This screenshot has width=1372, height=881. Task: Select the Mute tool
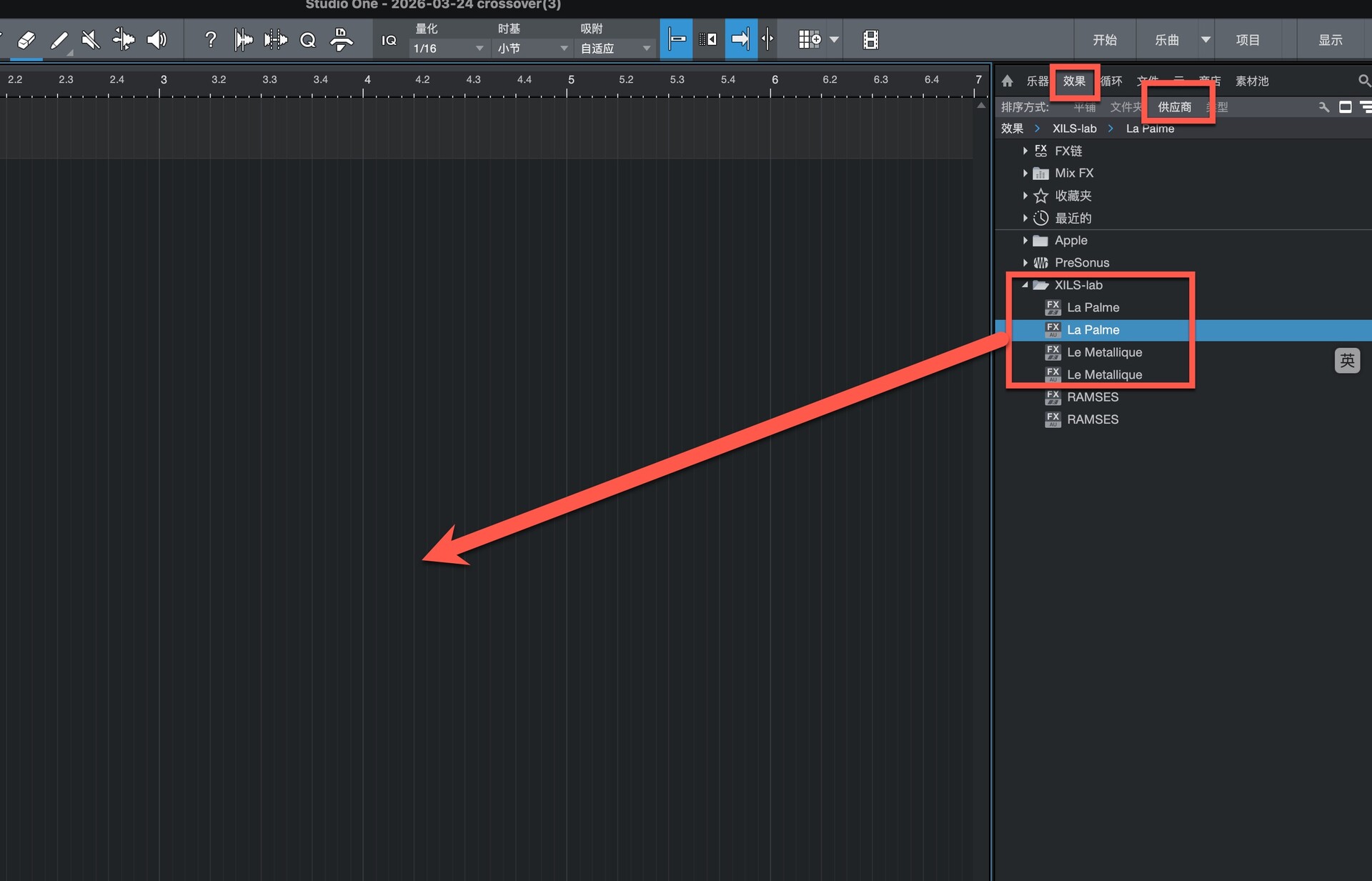tap(91, 40)
